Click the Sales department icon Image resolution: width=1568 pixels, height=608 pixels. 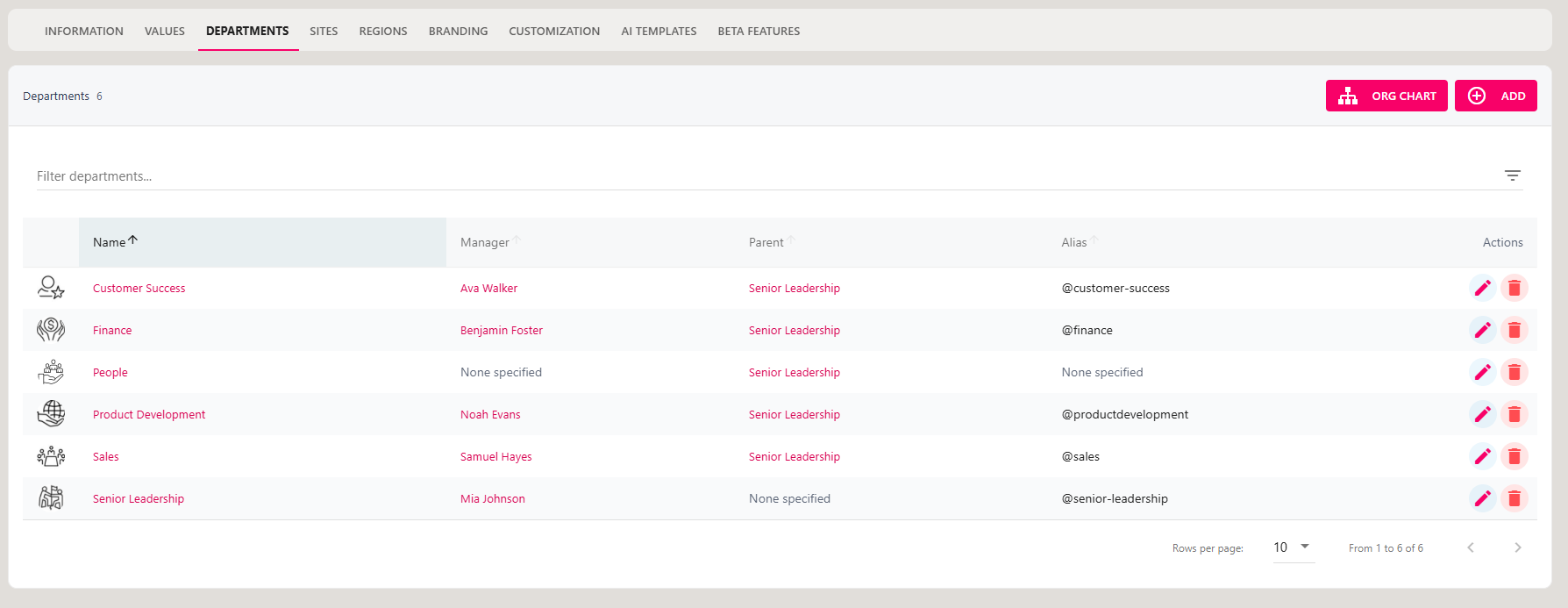click(51, 456)
